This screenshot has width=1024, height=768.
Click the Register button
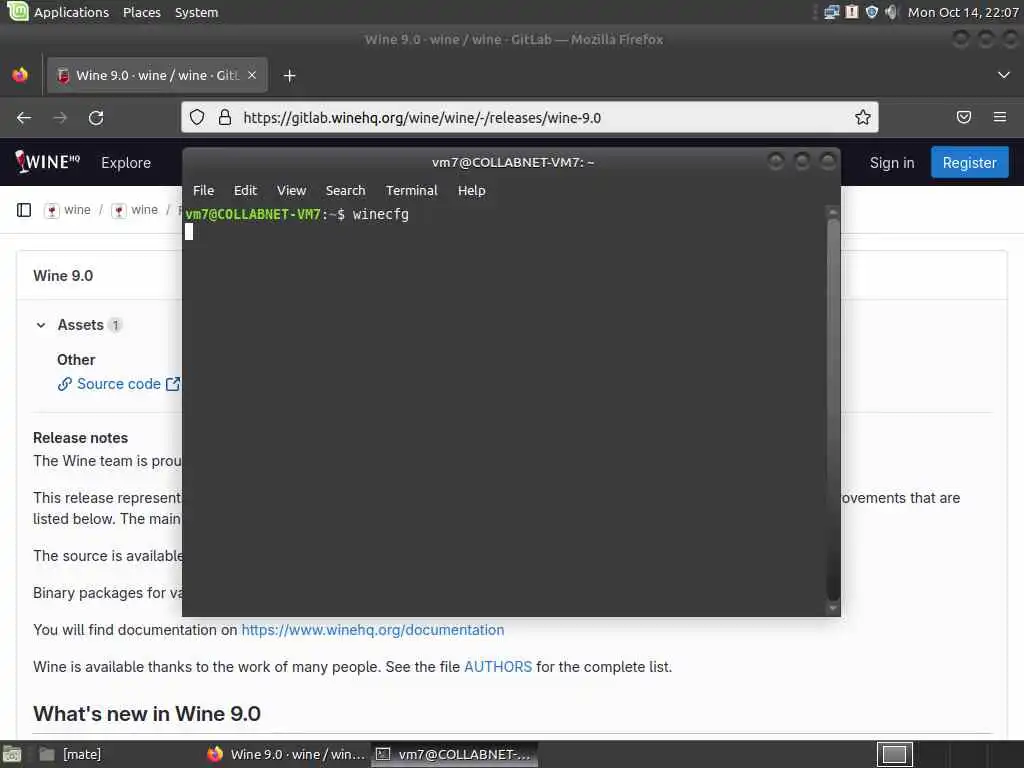[x=969, y=163]
